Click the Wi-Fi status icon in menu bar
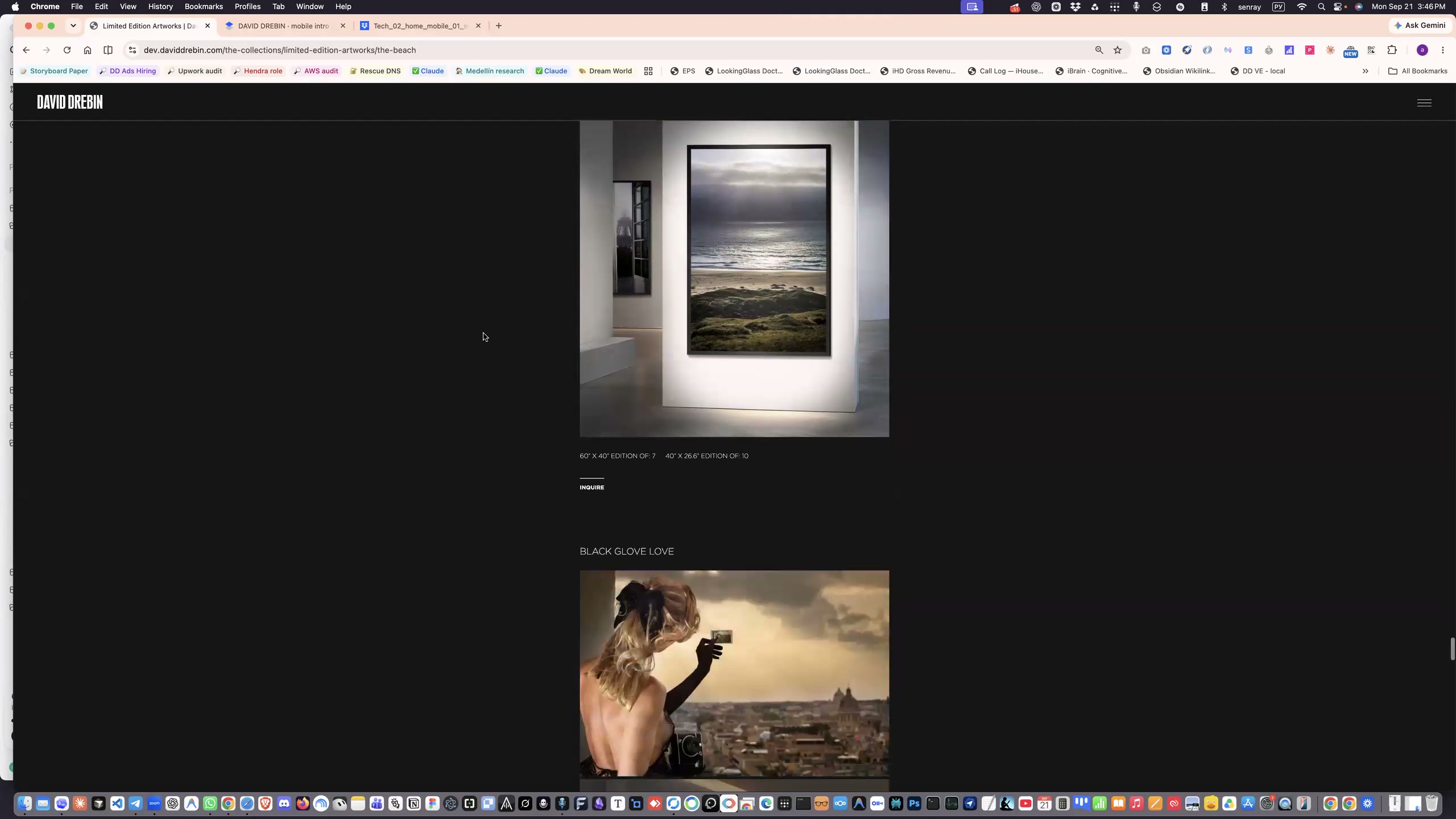The width and height of the screenshot is (1456, 819). 1302,7
